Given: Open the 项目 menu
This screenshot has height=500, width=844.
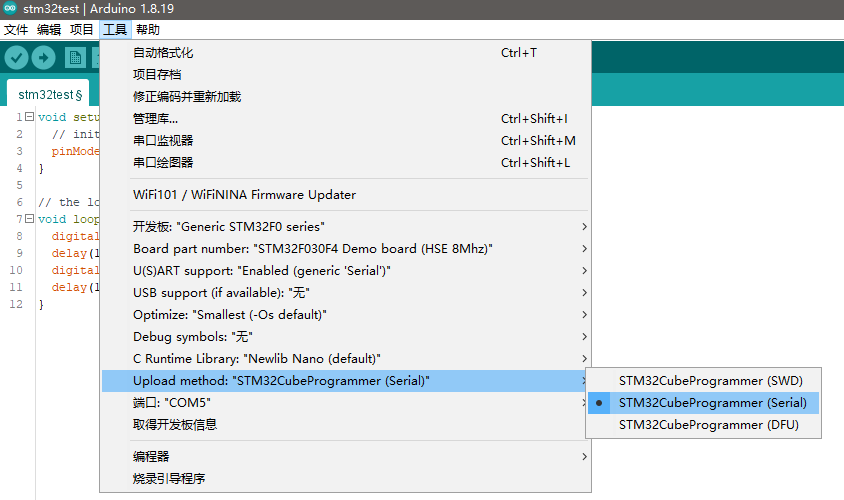Looking at the screenshot, I should click(82, 30).
